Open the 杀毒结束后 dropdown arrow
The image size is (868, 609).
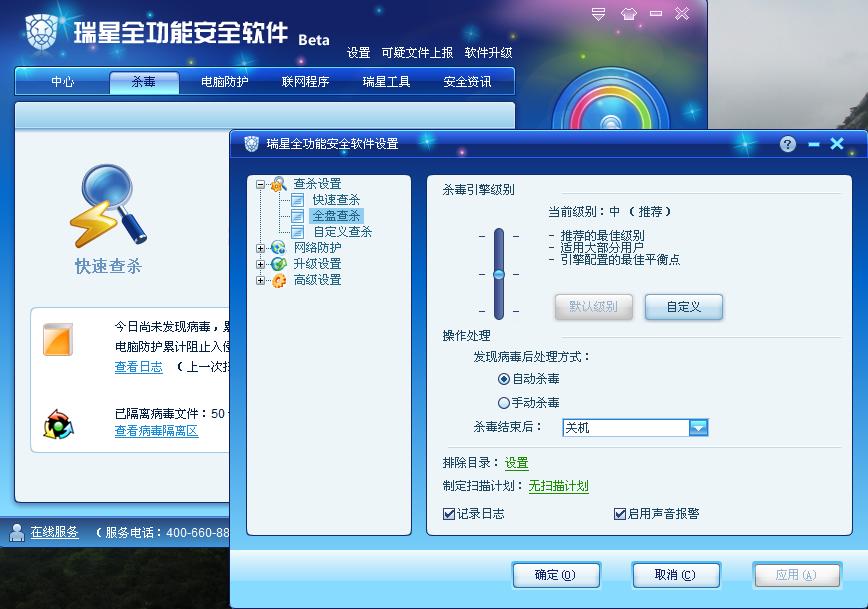(698, 427)
